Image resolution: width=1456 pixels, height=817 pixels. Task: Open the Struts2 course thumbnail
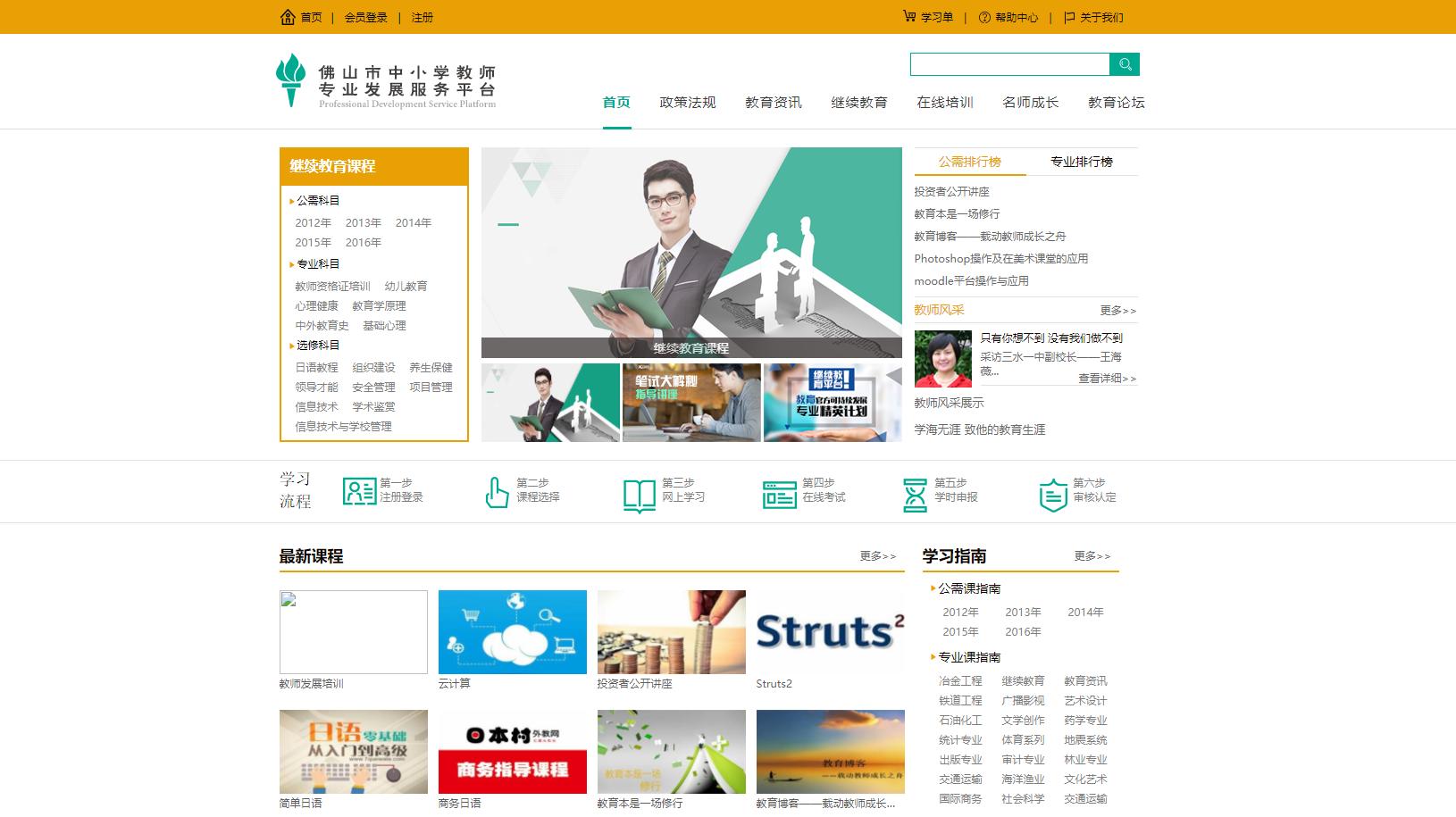tap(831, 632)
